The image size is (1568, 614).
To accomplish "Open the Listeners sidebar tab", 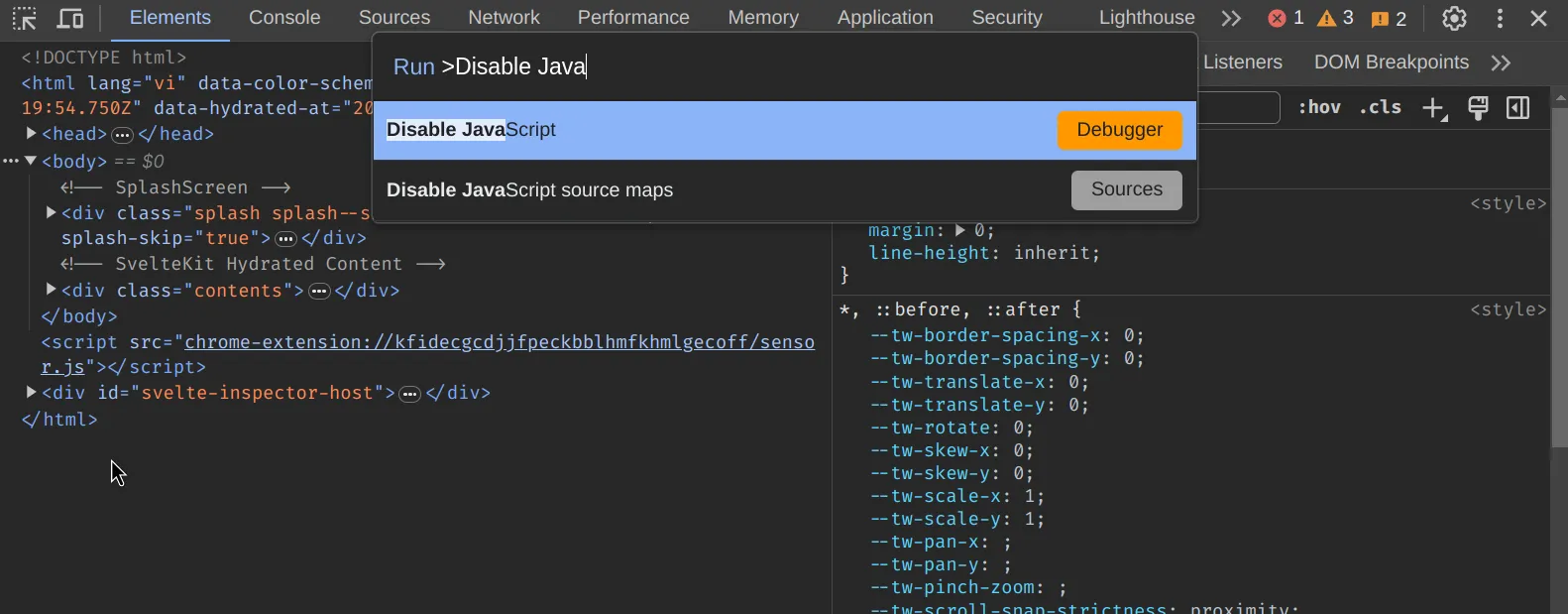I will [1242, 62].
